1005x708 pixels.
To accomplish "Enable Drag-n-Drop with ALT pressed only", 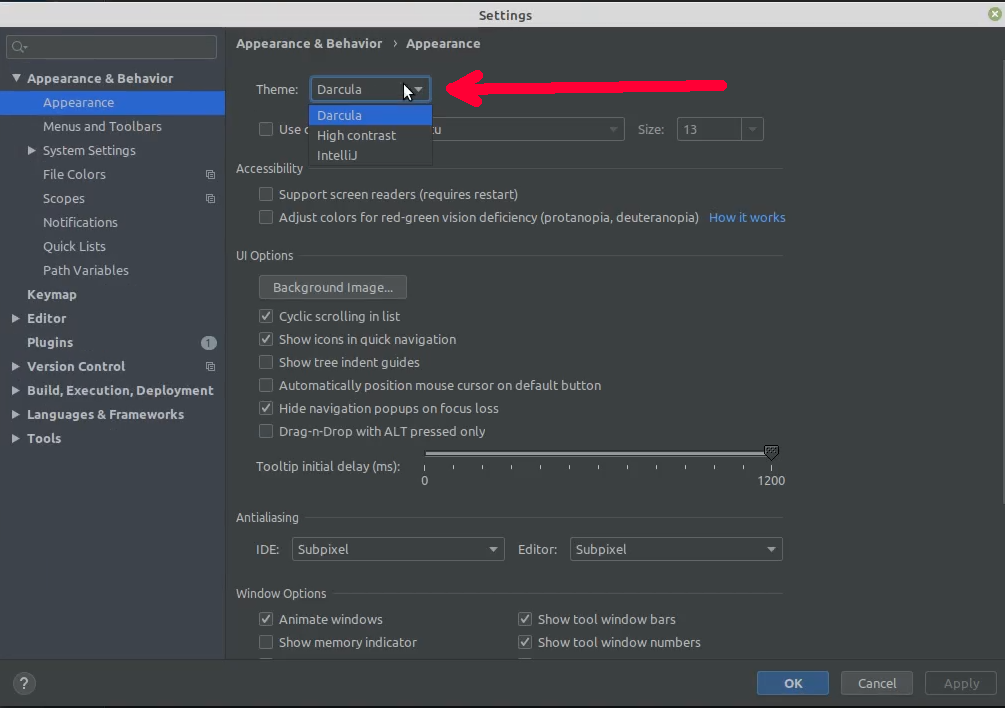I will click(266, 431).
